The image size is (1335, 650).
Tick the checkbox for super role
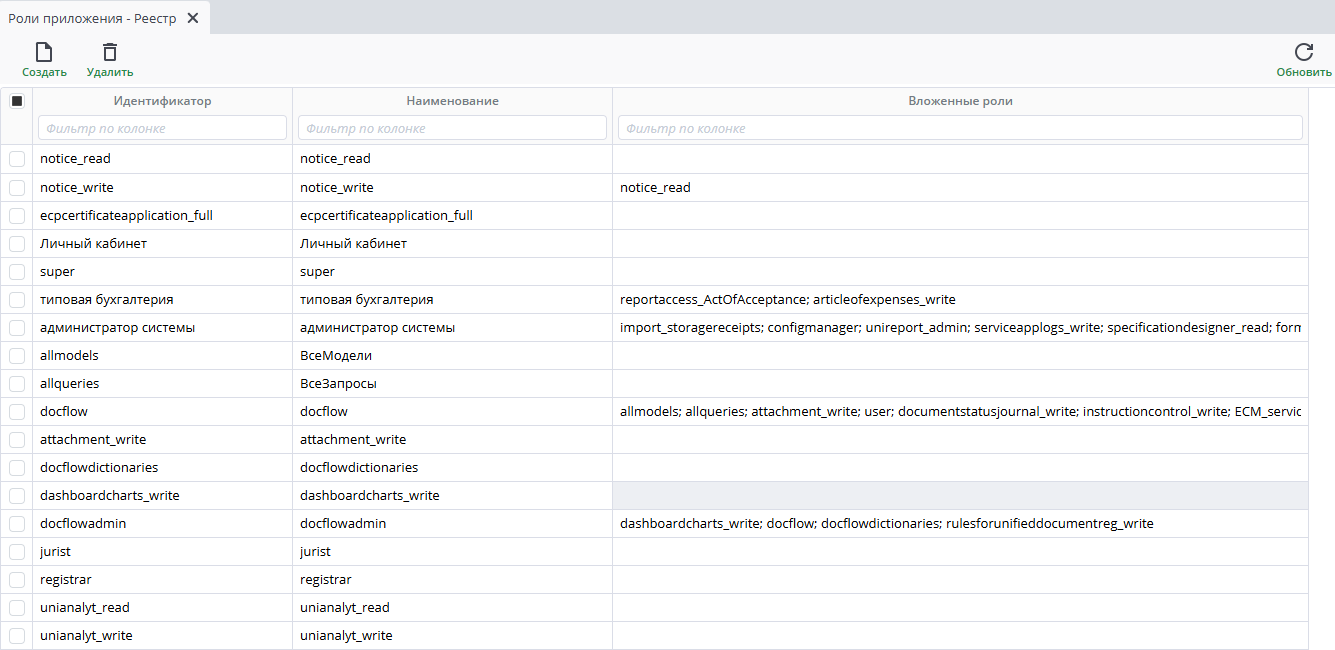[17, 271]
